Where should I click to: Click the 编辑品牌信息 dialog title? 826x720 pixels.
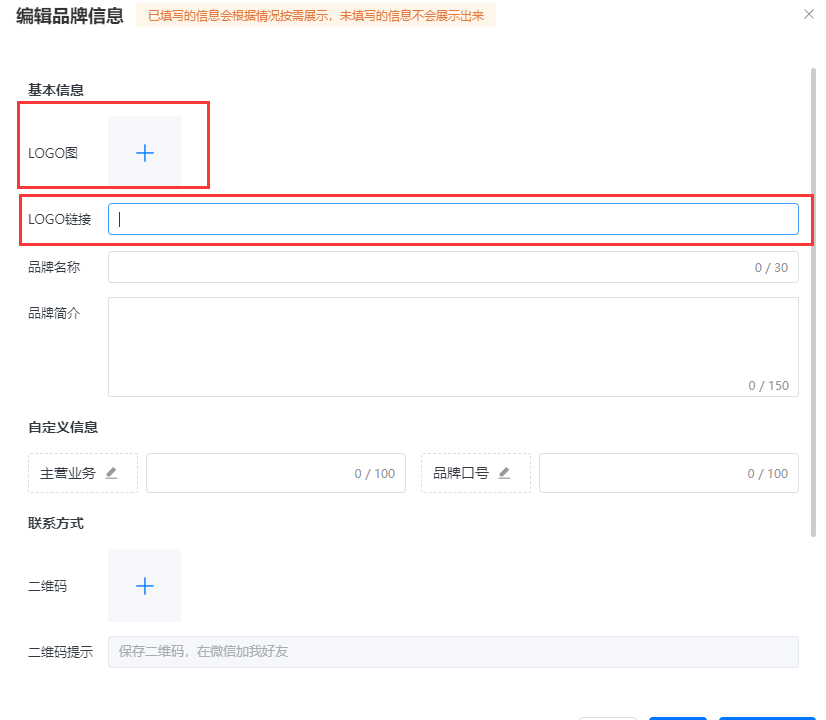point(70,15)
